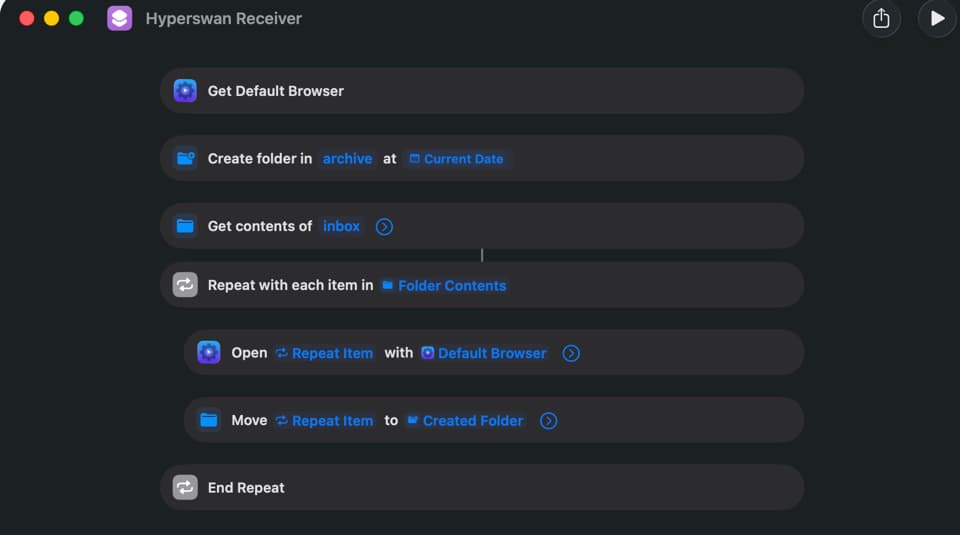The image size is (960, 535).
Task: Click the Get contents of label
Action: [x=260, y=226]
